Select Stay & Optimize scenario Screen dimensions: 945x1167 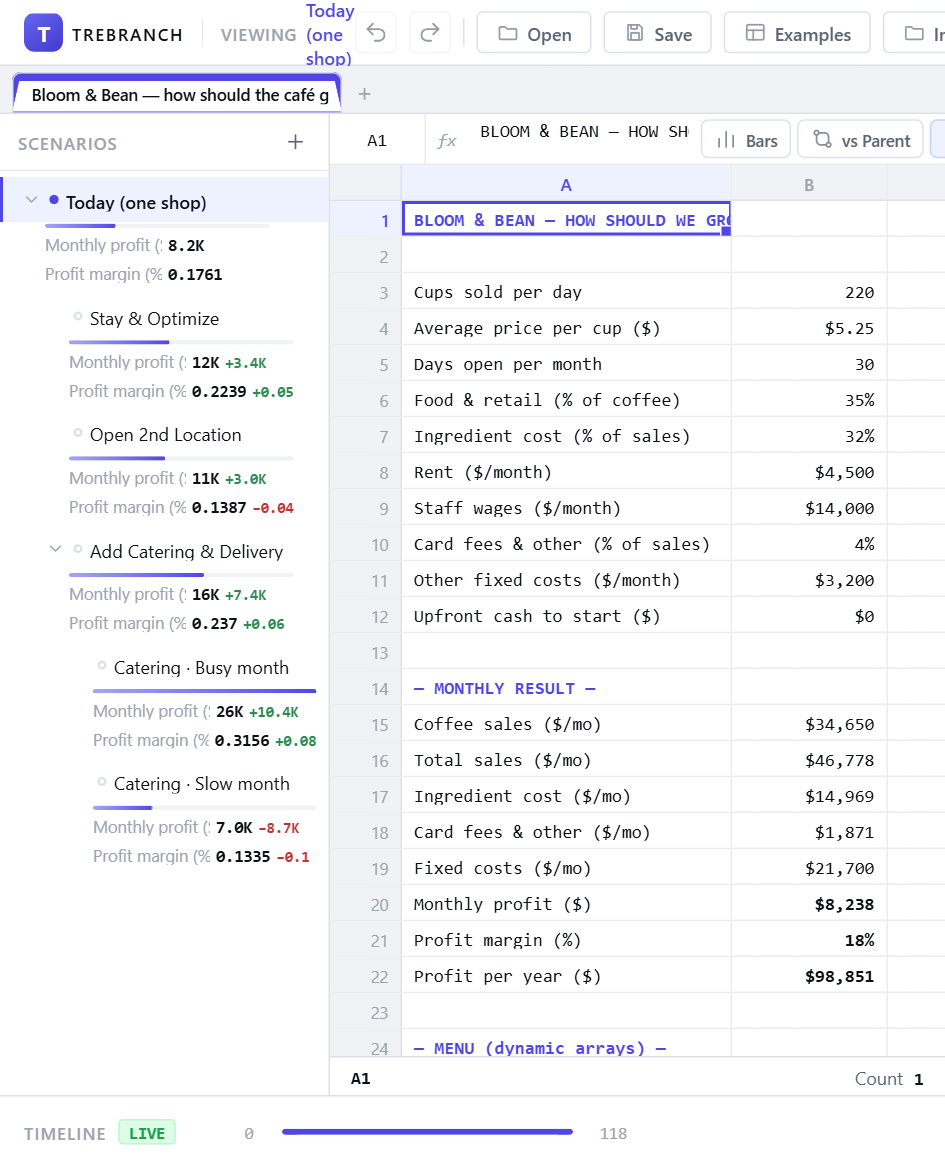click(x=155, y=319)
